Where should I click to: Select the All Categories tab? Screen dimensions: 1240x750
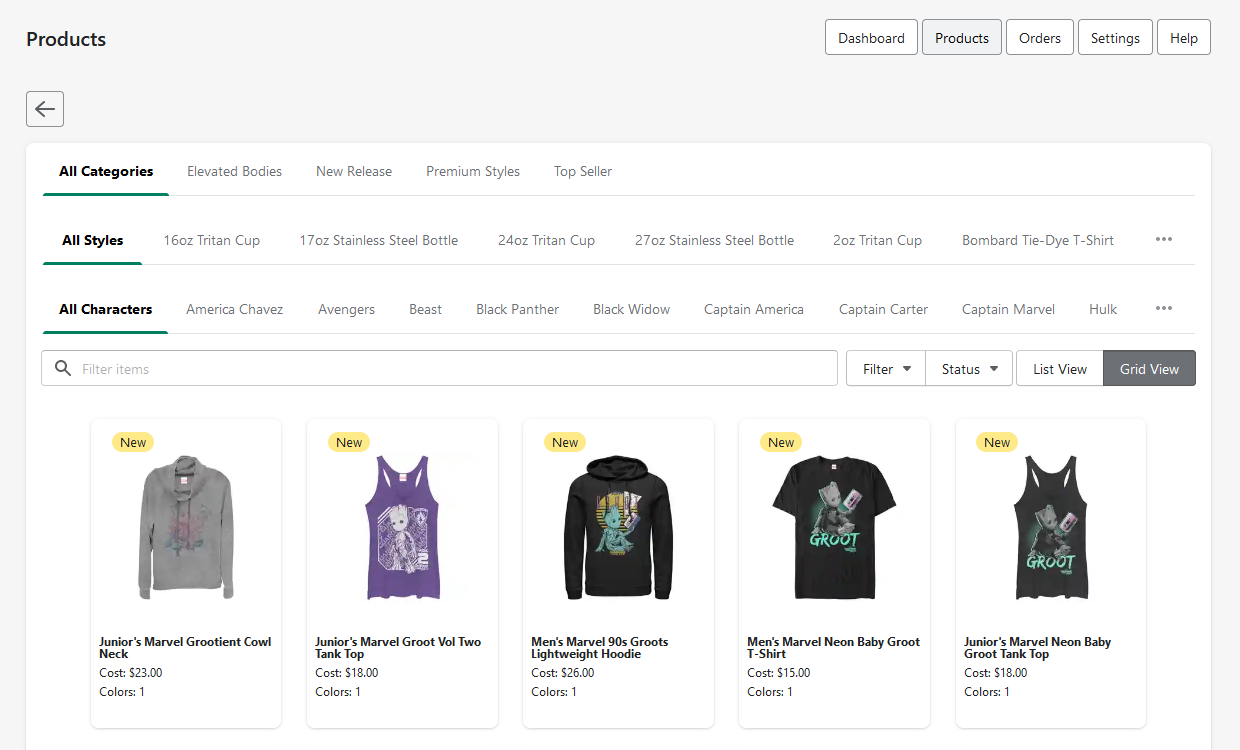pyautogui.click(x=106, y=171)
